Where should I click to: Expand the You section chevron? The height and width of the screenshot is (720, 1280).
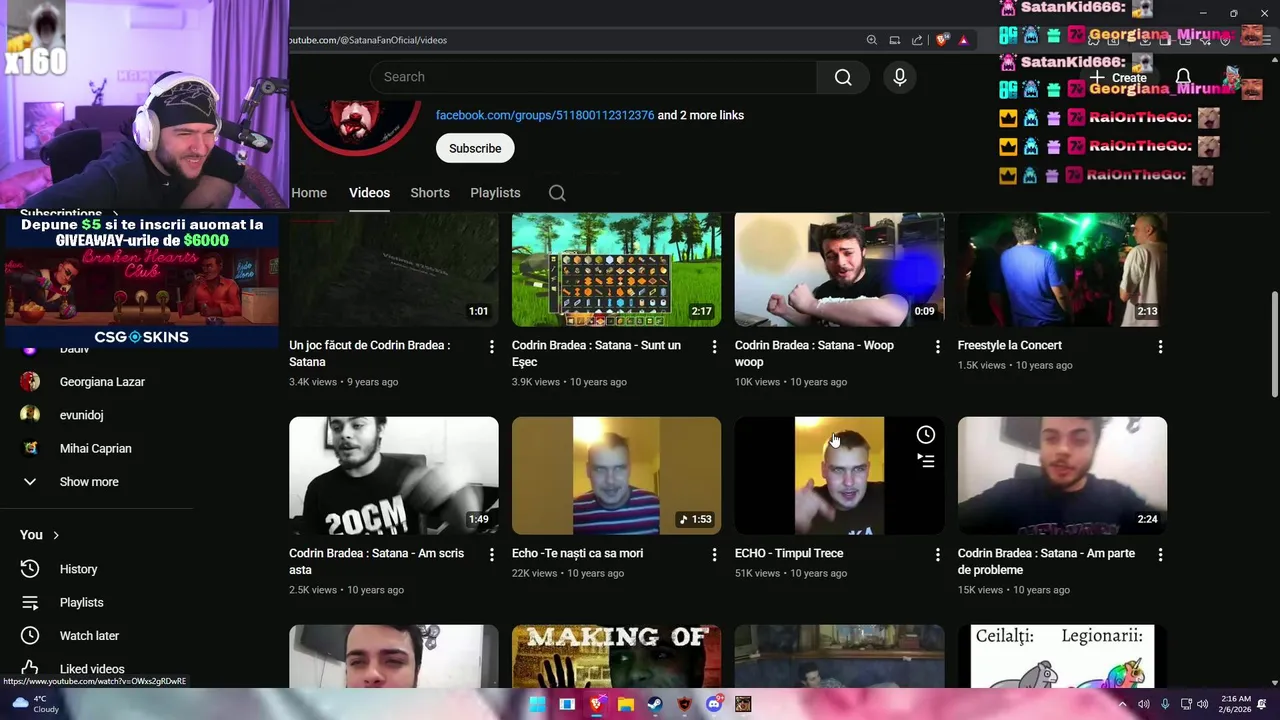(56, 535)
